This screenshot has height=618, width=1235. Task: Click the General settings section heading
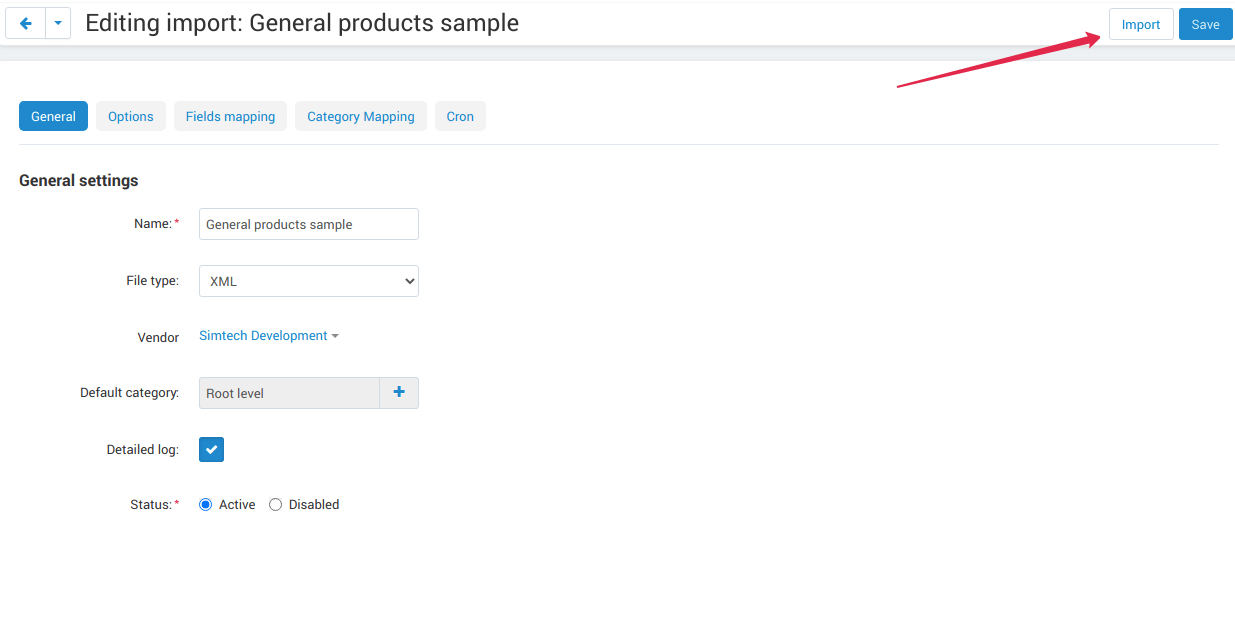(x=78, y=181)
